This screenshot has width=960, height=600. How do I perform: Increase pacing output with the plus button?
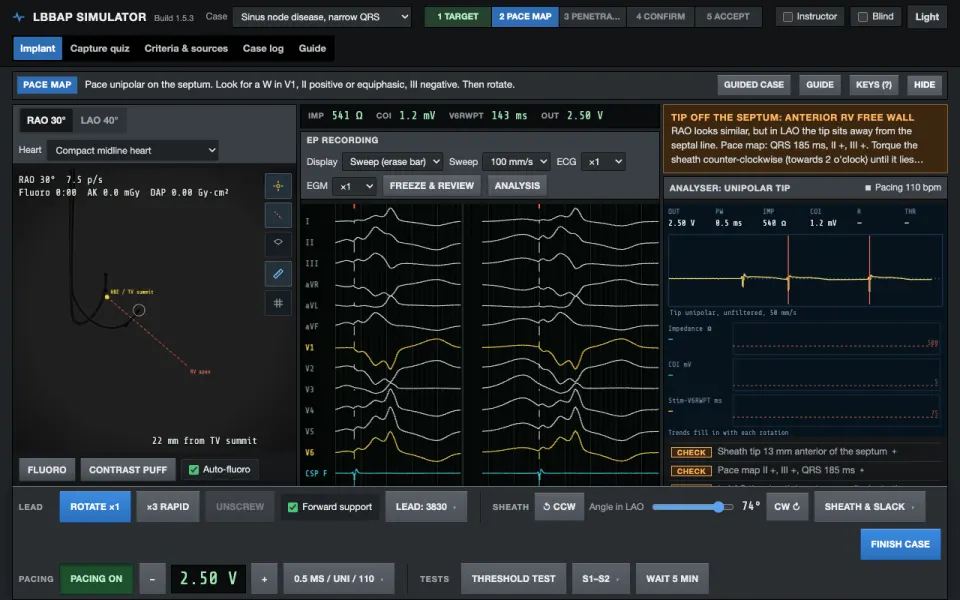click(x=264, y=579)
